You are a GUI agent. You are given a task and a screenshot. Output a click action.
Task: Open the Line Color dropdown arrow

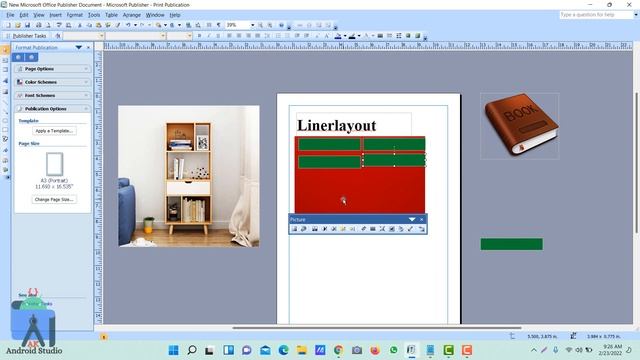pyautogui.click(x=359, y=36)
